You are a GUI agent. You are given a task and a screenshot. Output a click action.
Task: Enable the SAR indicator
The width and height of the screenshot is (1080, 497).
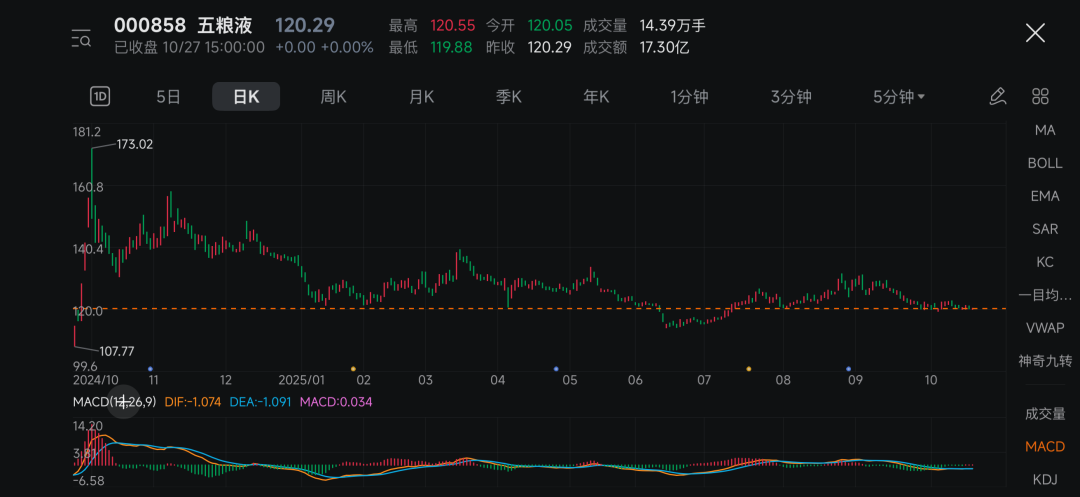click(1045, 229)
